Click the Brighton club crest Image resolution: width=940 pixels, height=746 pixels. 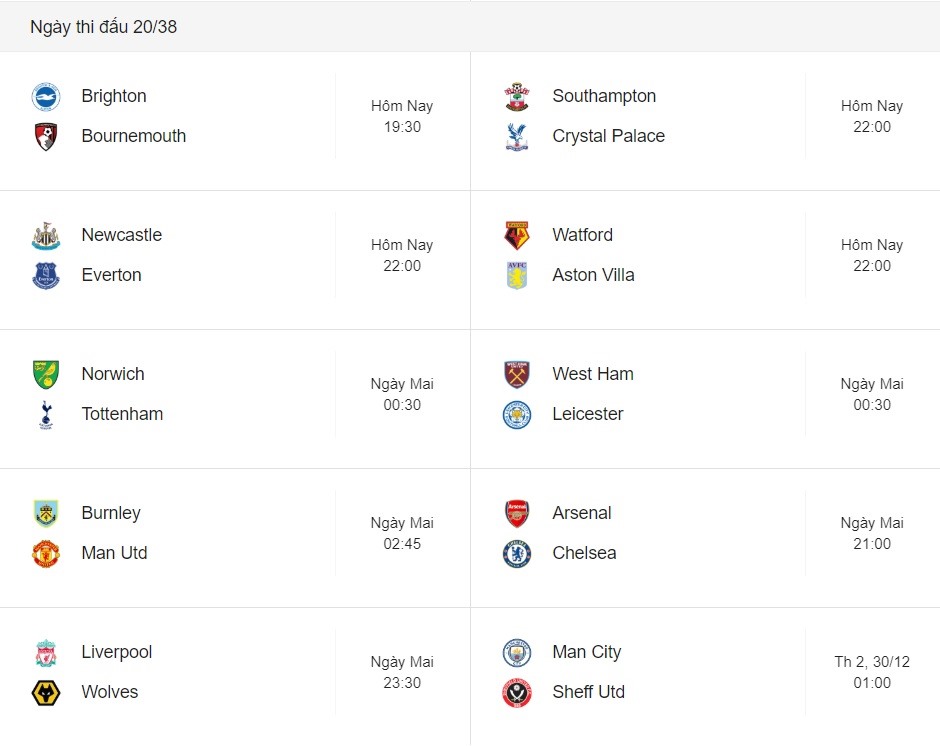click(x=46, y=97)
